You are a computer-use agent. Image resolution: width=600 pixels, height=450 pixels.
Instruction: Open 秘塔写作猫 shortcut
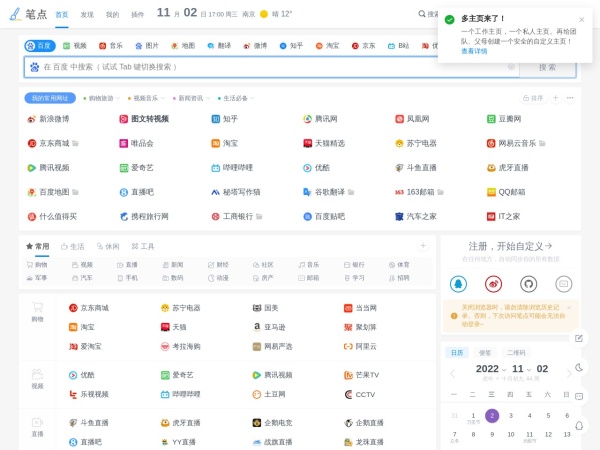236,192
